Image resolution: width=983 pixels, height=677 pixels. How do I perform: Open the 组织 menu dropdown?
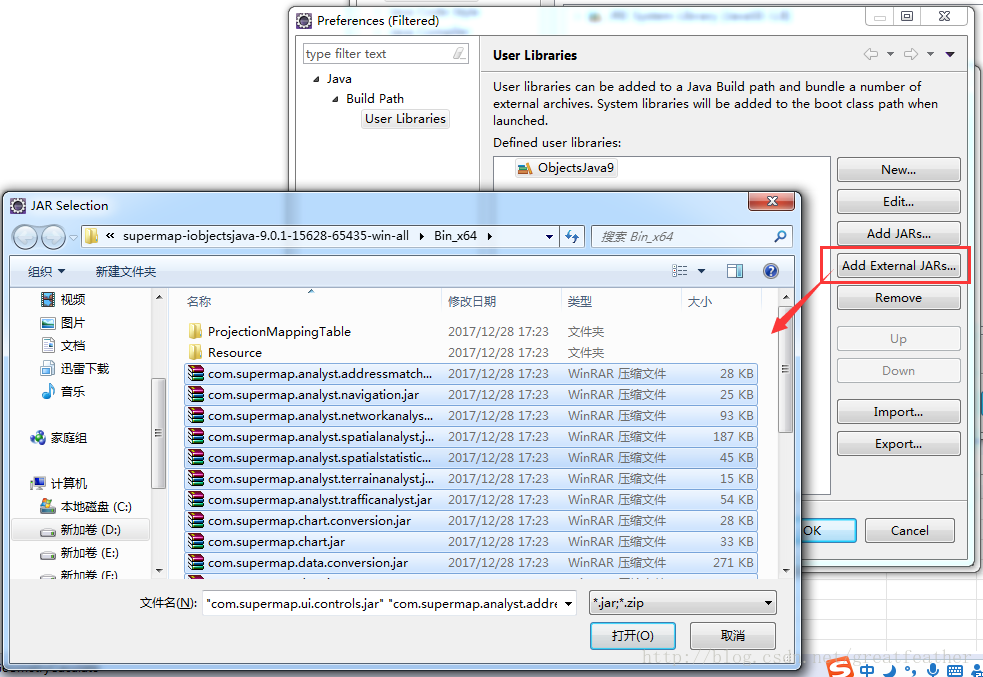pyautogui.click(x=46, y=271)
